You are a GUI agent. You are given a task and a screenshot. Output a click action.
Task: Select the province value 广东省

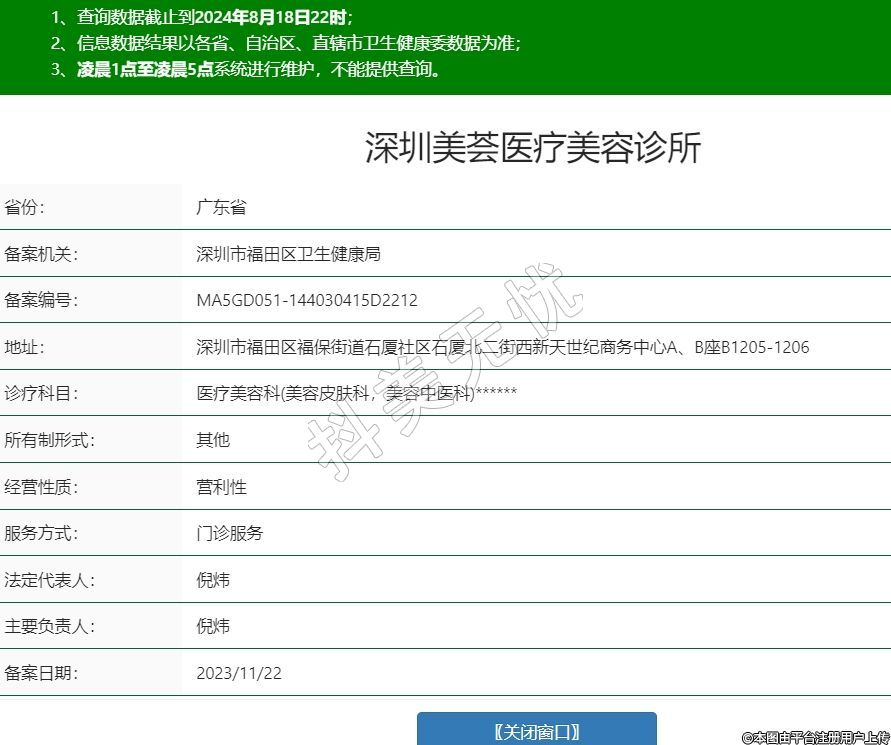221,208
